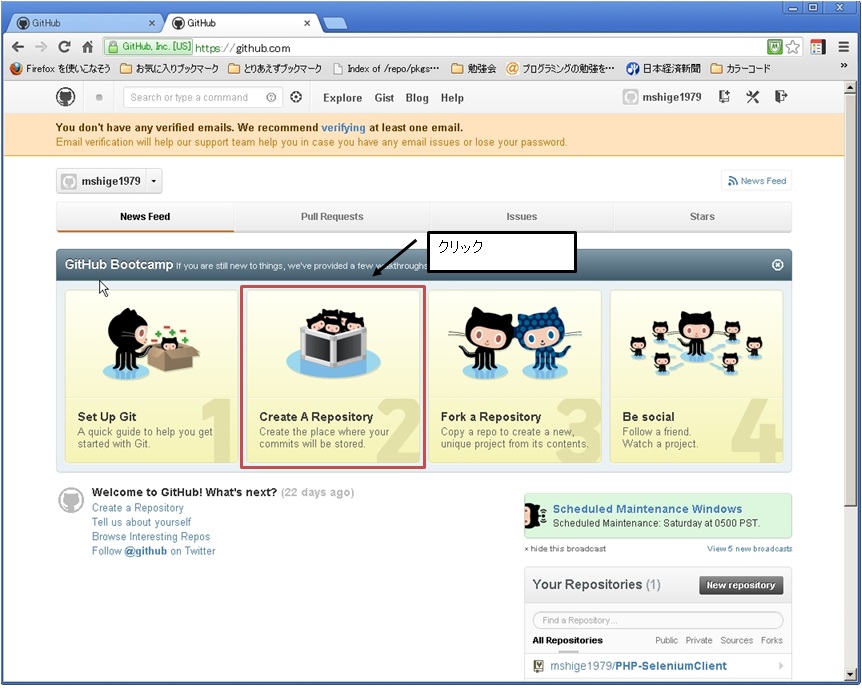862x689 pixels.
Task: Open Explore in the header navigation
Action: (342, 98)
